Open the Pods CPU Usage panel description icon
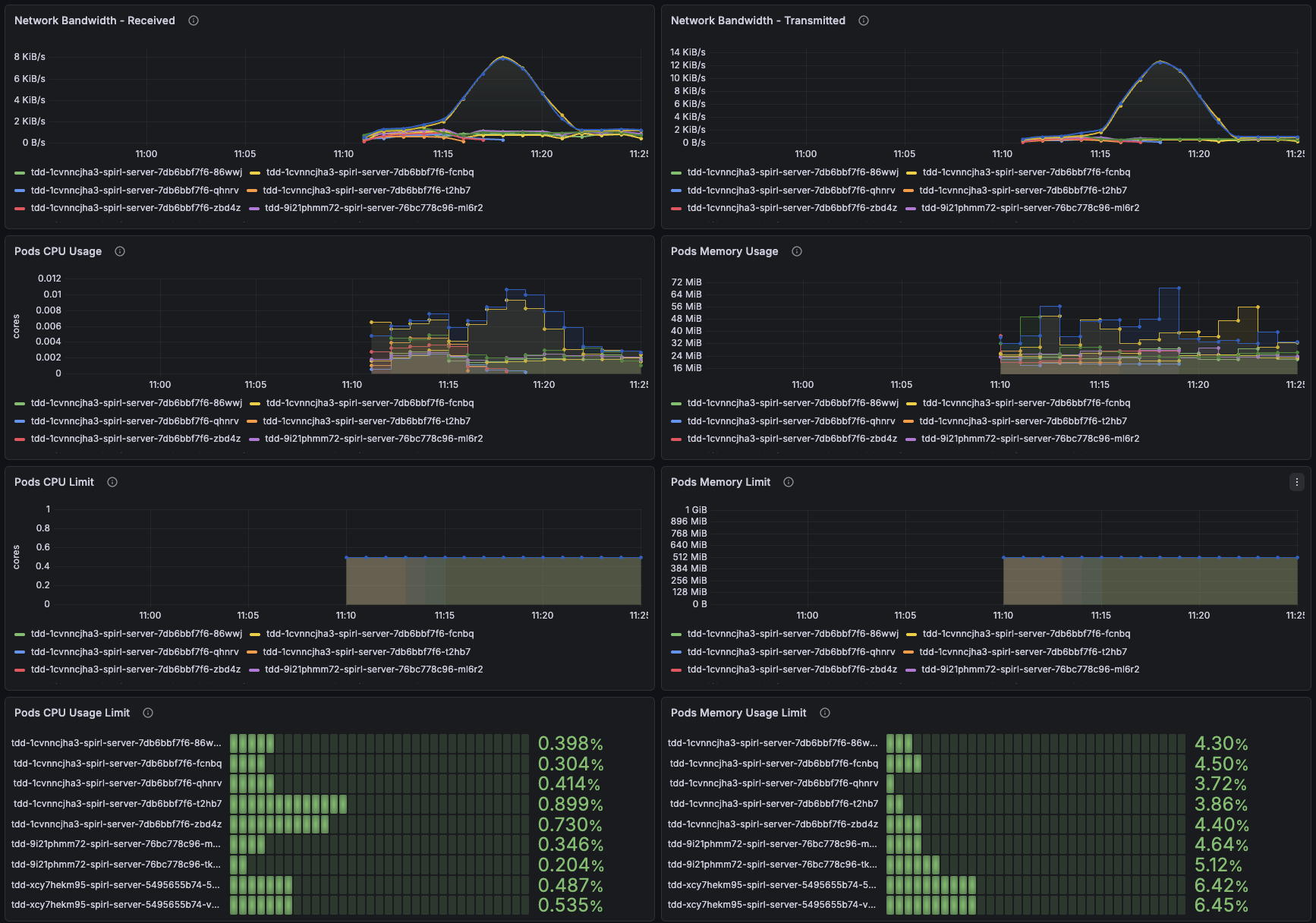1316x923 pixels. (x=119, y=251)
